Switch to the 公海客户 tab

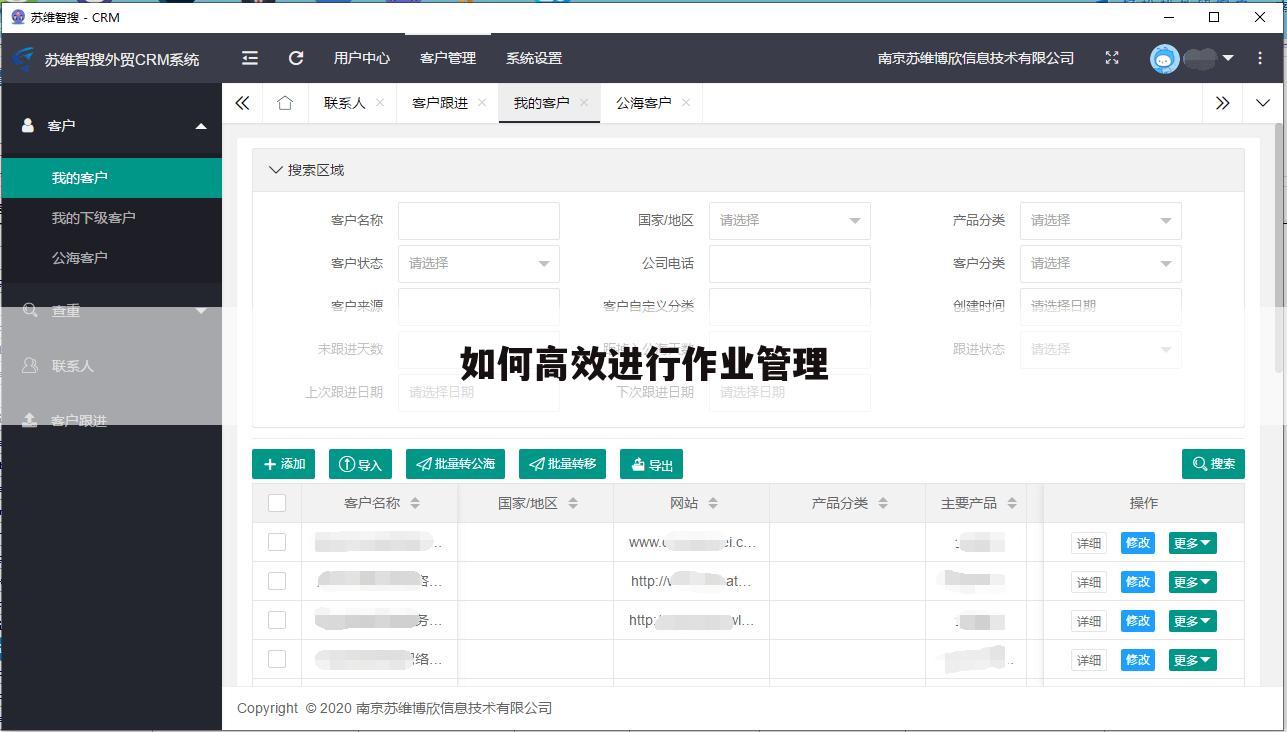pyautogui.click(x=644, y=103)
